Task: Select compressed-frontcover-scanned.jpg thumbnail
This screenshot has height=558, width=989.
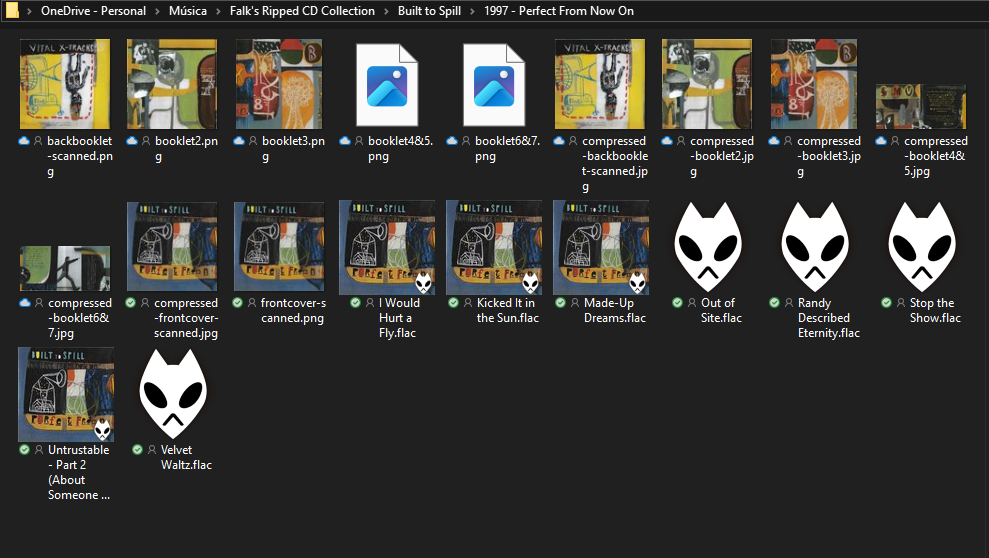Action: click(172, 247)
